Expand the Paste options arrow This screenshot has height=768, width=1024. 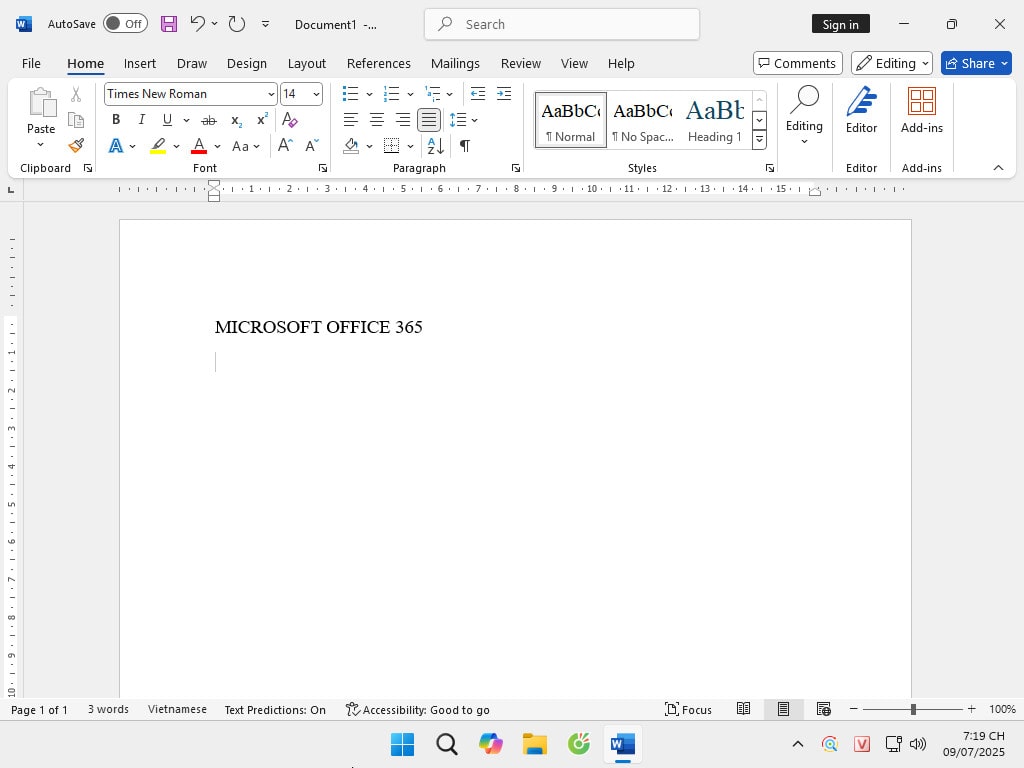(x=40, y=145)
